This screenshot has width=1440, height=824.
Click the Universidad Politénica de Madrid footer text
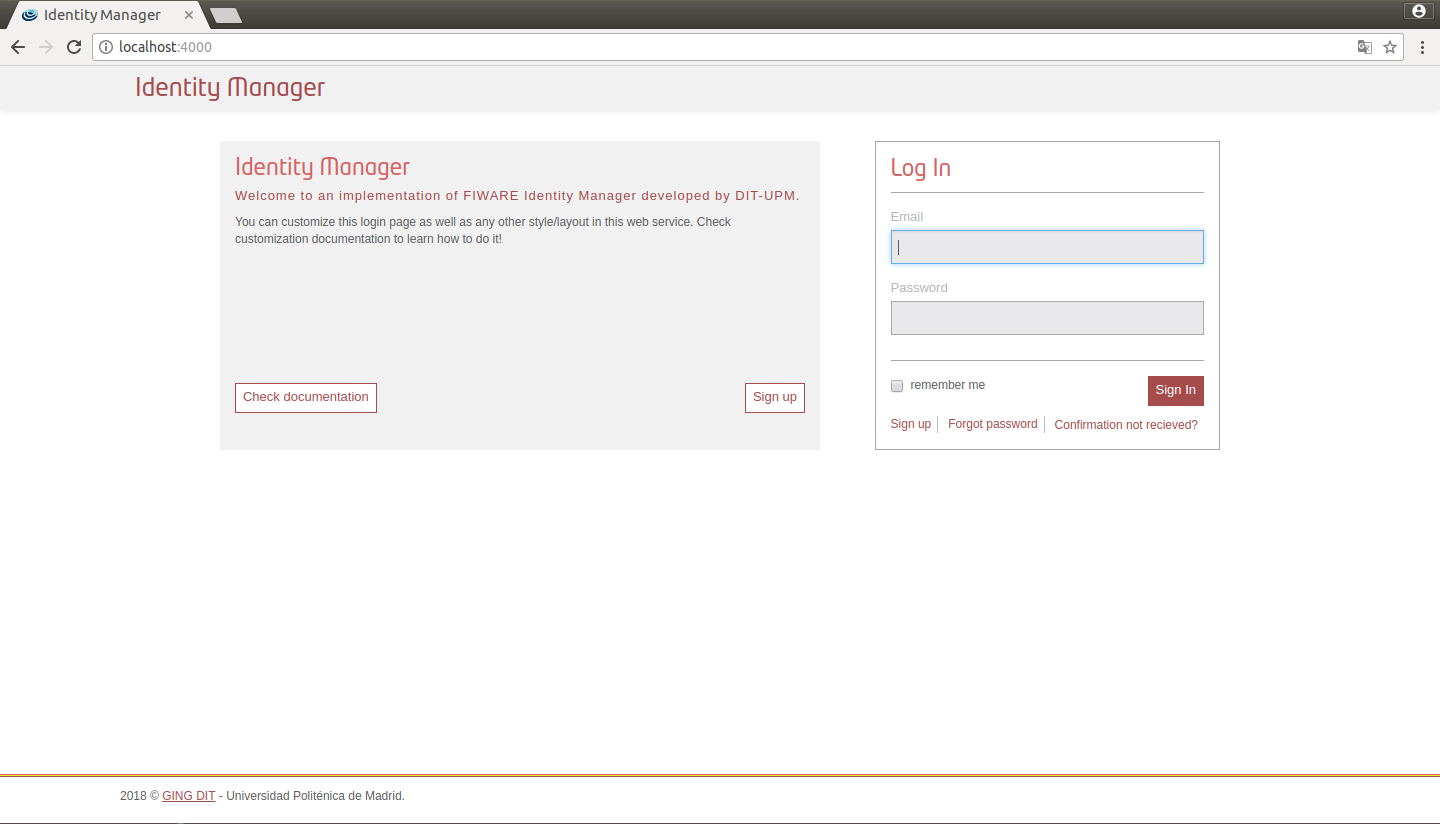pos(315,796)
